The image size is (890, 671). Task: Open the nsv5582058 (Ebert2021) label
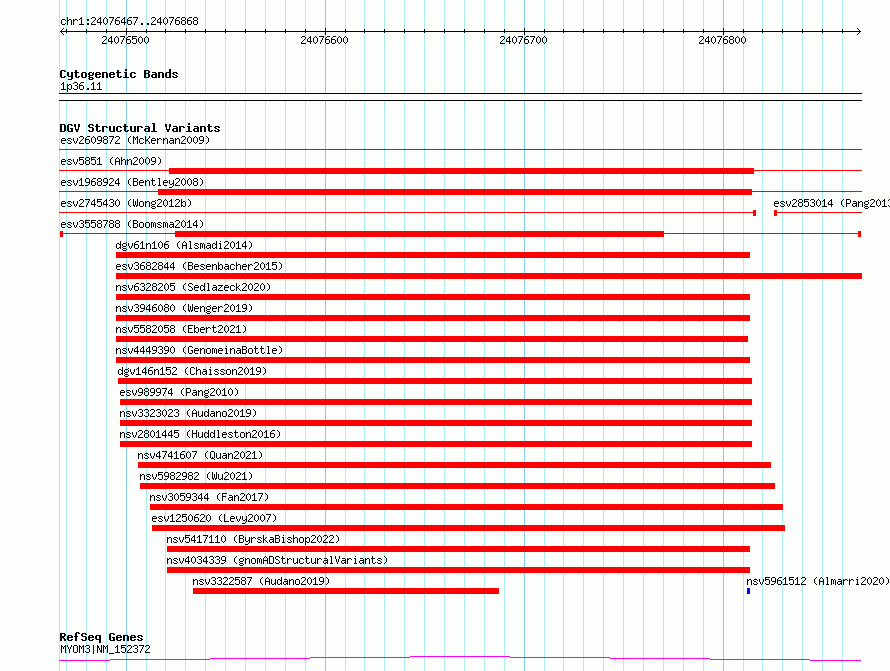point(181,329)
